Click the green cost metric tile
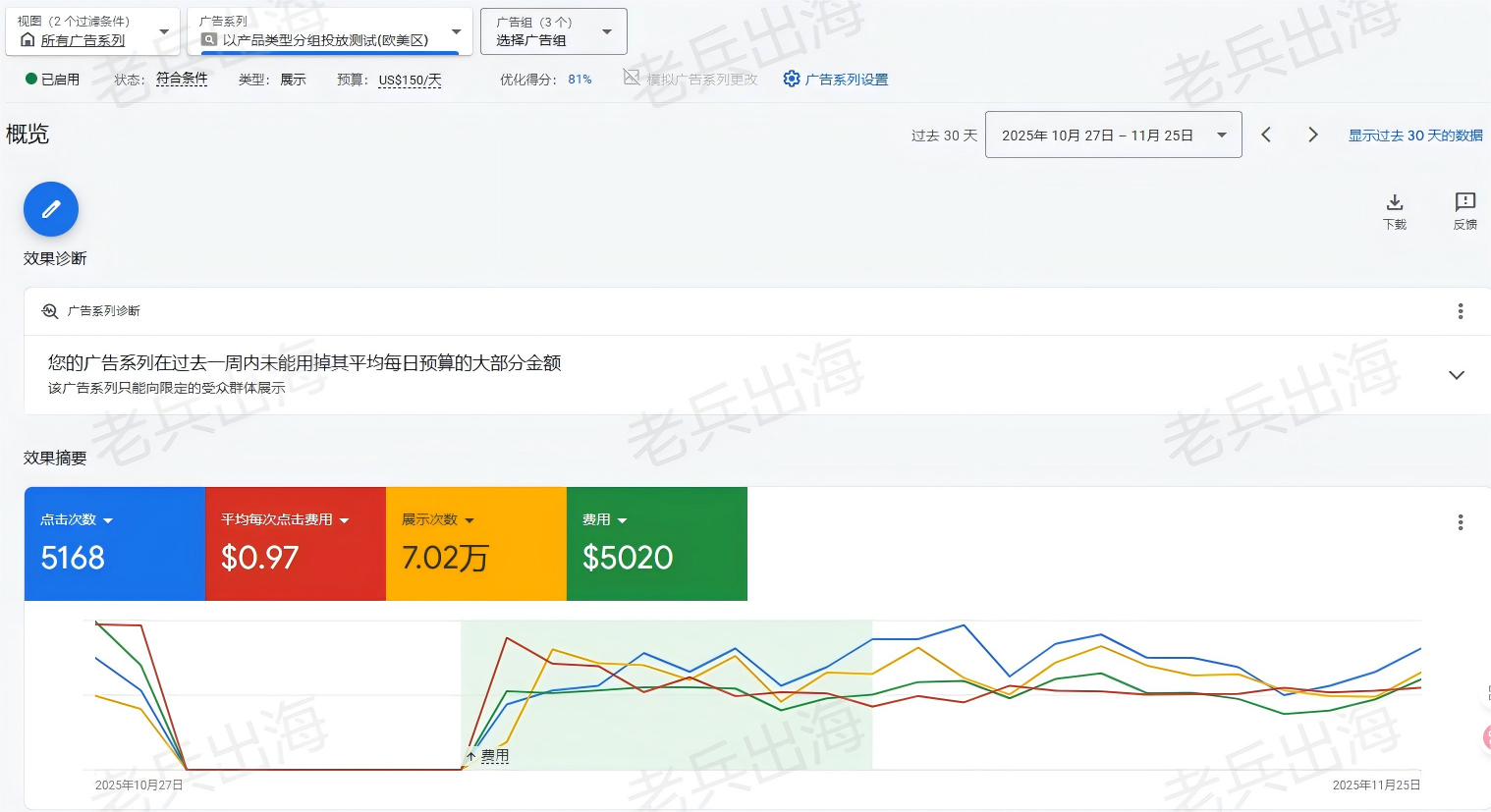 (x=656, y=544)
